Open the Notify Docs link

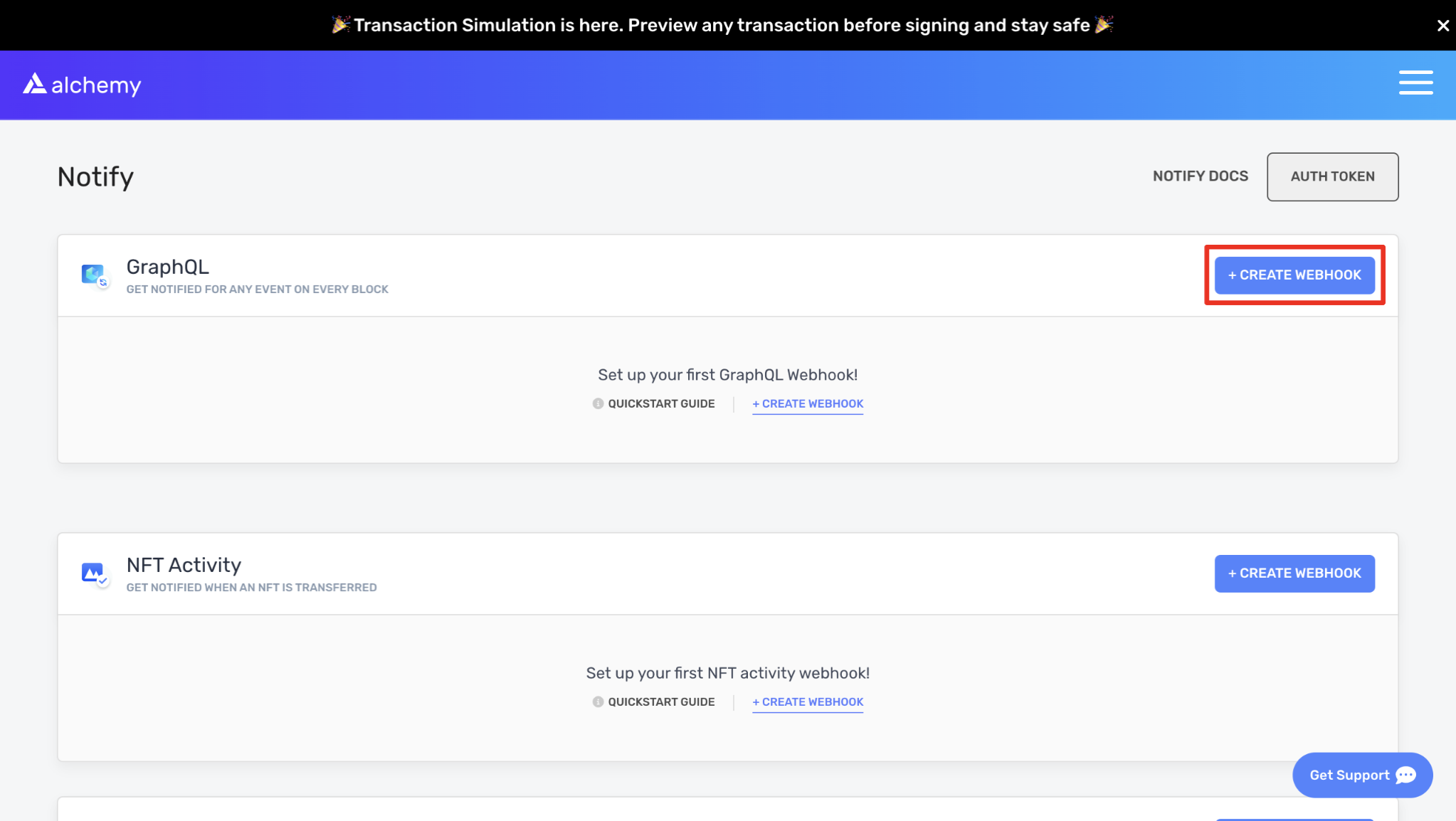pos(1200,176)
